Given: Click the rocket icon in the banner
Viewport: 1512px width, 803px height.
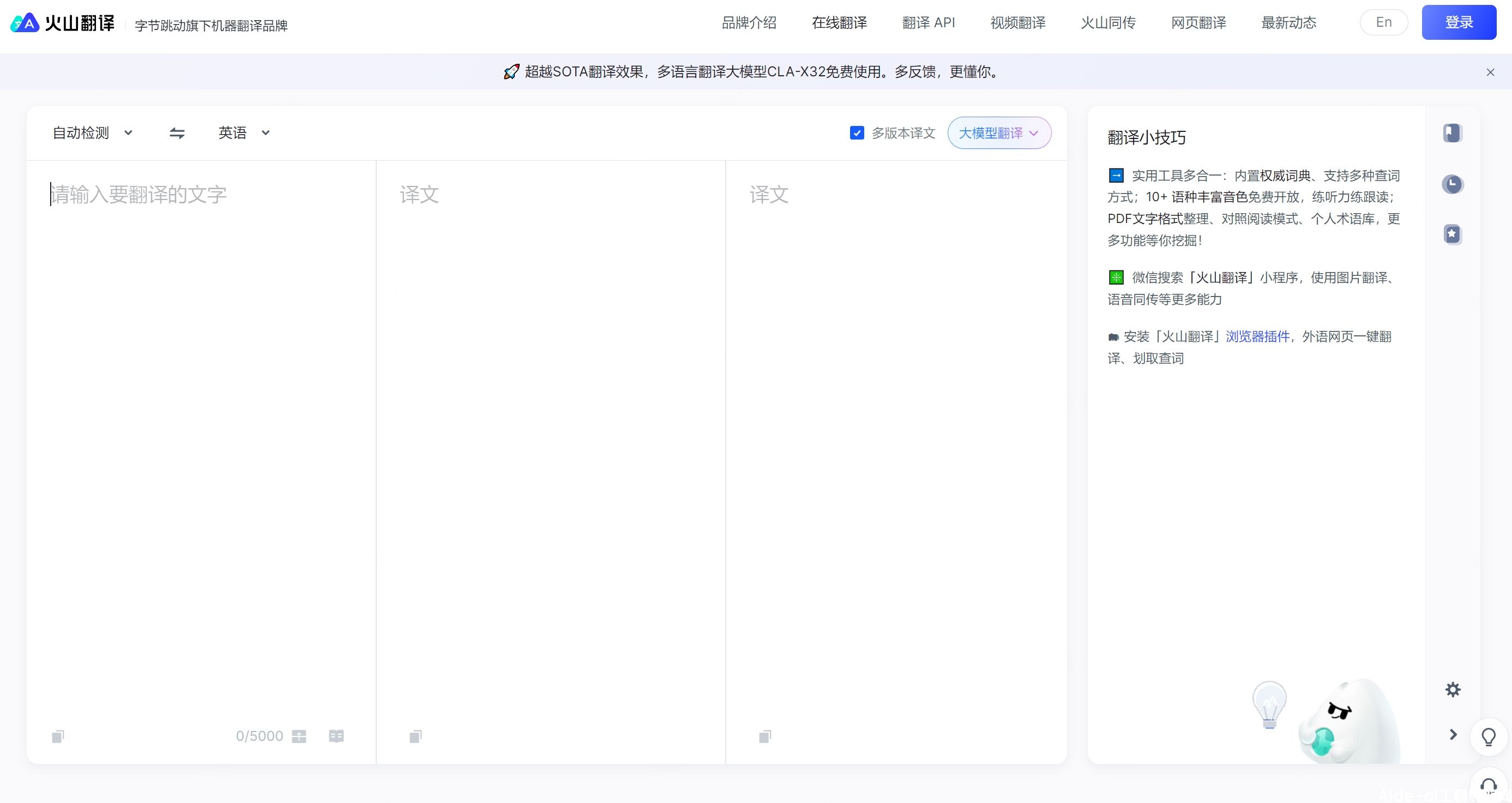Looking at the screenshot, I should pos(511,71).
